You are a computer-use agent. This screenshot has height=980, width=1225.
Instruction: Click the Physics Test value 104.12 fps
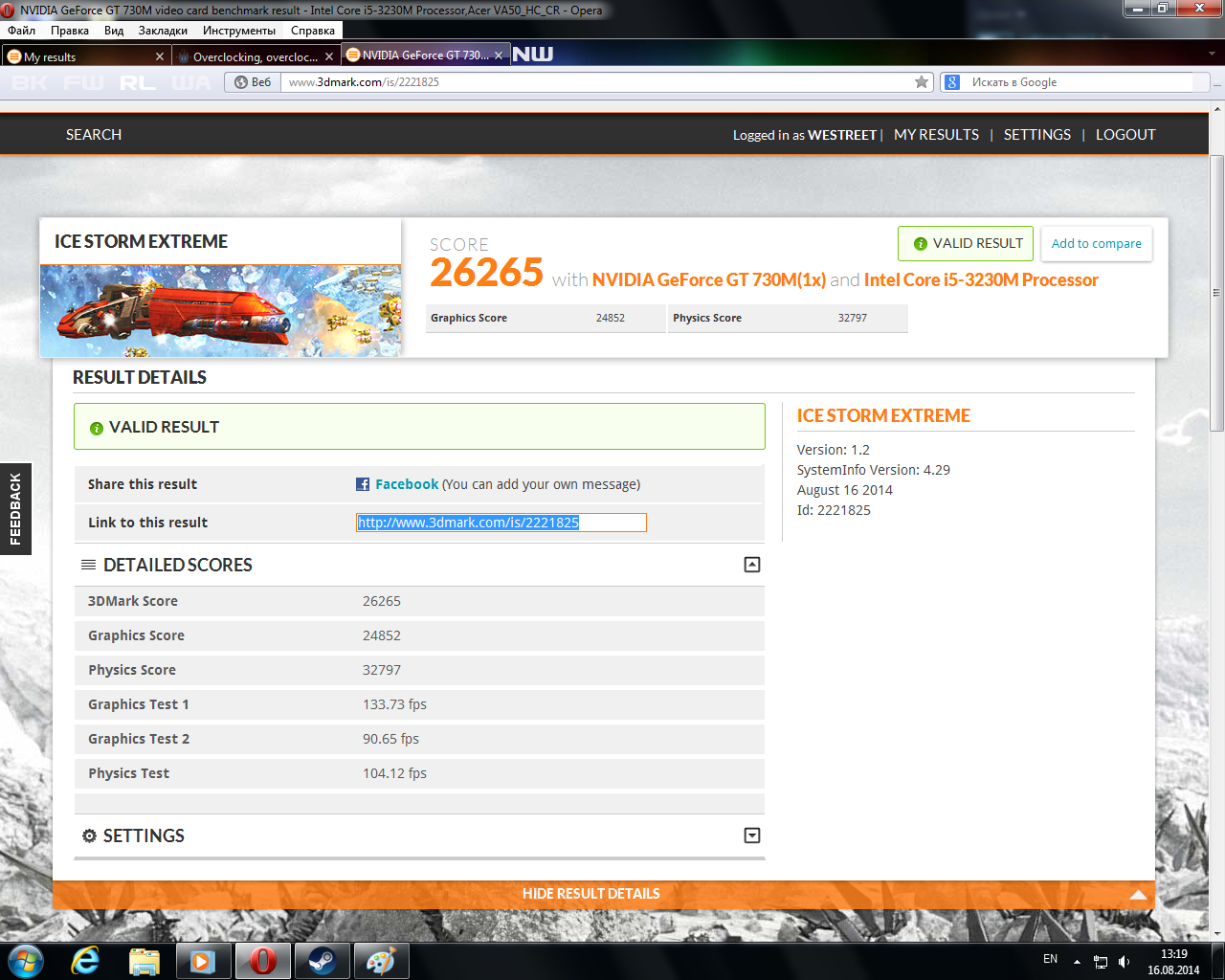tap(394, 773)
